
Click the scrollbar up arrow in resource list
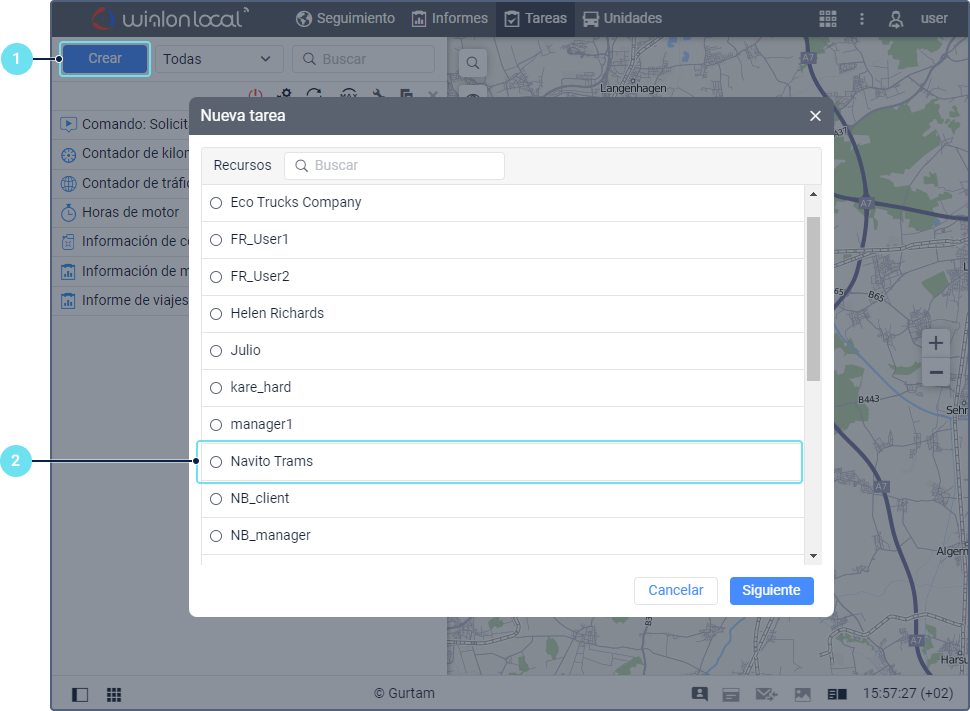pyautogui.click(x=813, y=194)
